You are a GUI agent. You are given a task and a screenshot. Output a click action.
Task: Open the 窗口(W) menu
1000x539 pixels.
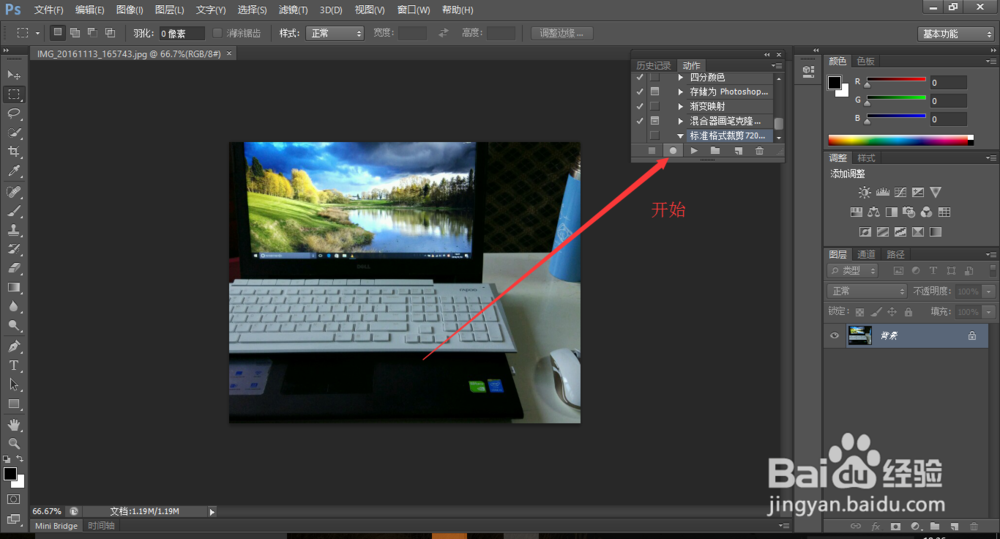(413, 10)
